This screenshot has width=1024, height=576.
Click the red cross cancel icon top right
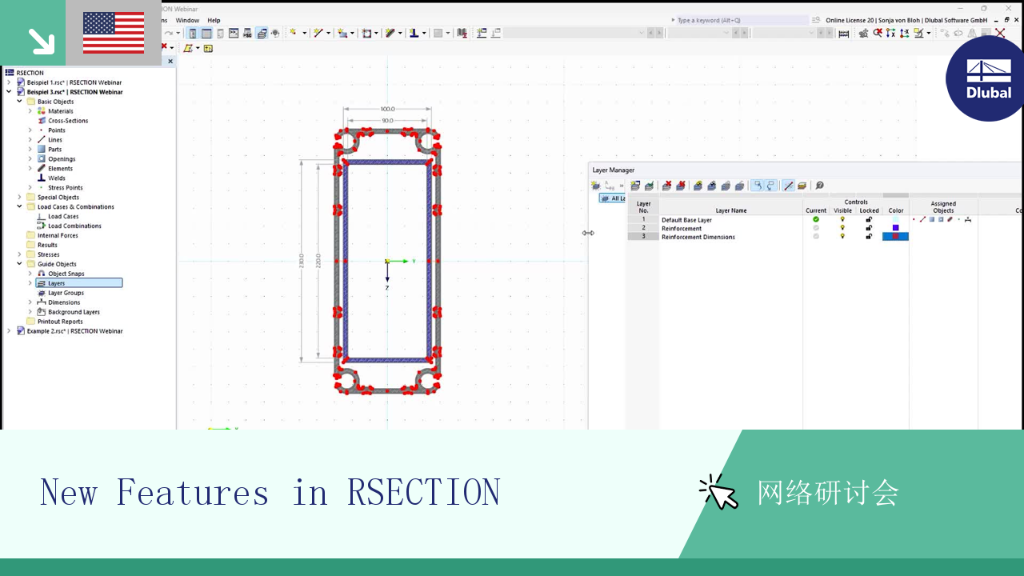click(1000, 33)
